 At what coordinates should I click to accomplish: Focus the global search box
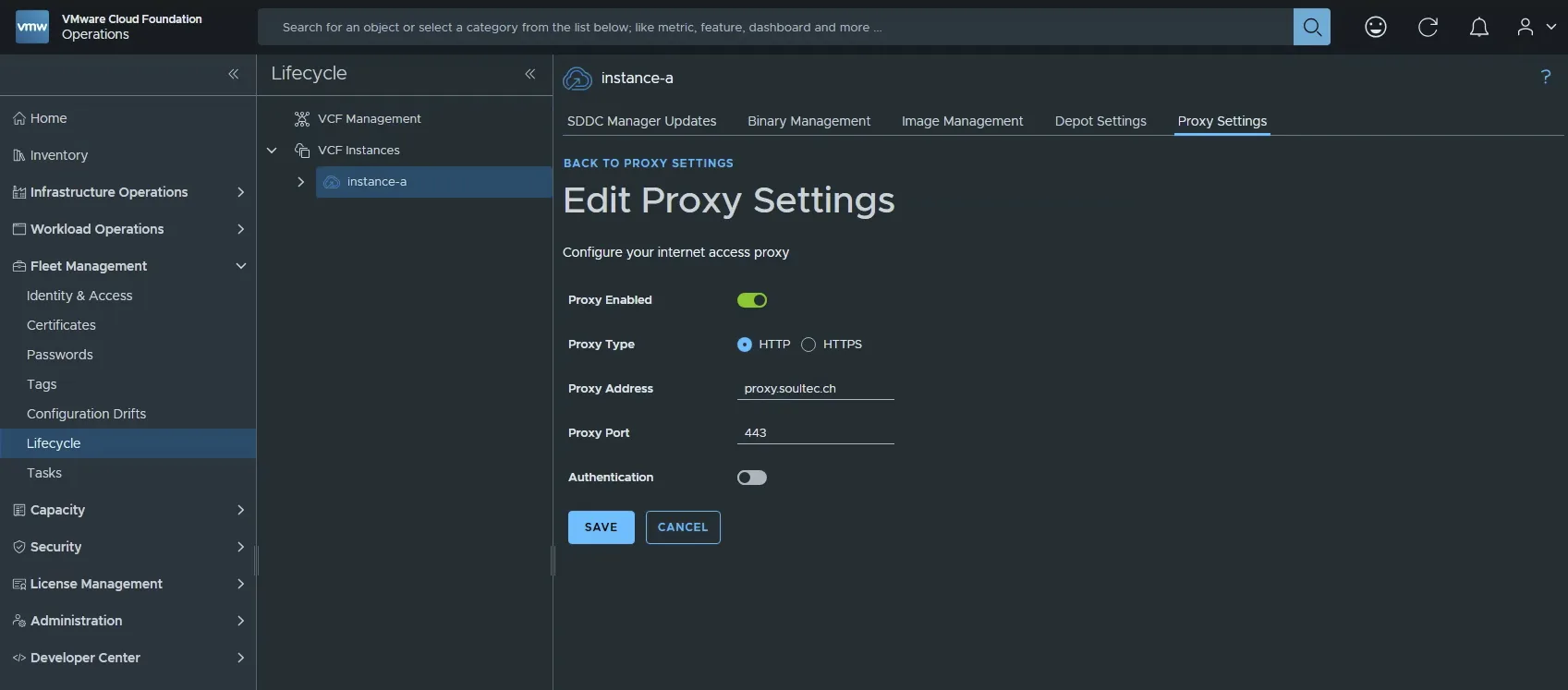coord(775,27)
